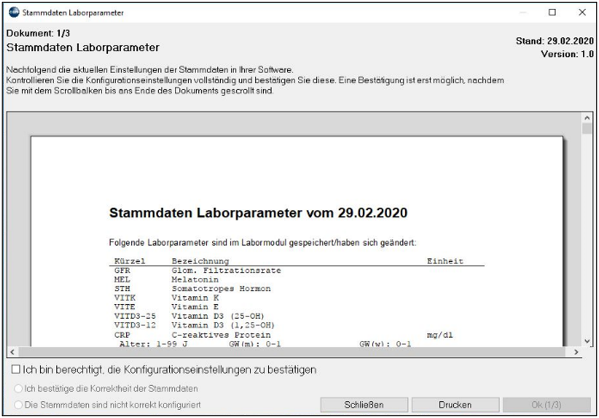Click 'Vitamin K' in the table
The image size is (599, 418).
tap(195, 298)
